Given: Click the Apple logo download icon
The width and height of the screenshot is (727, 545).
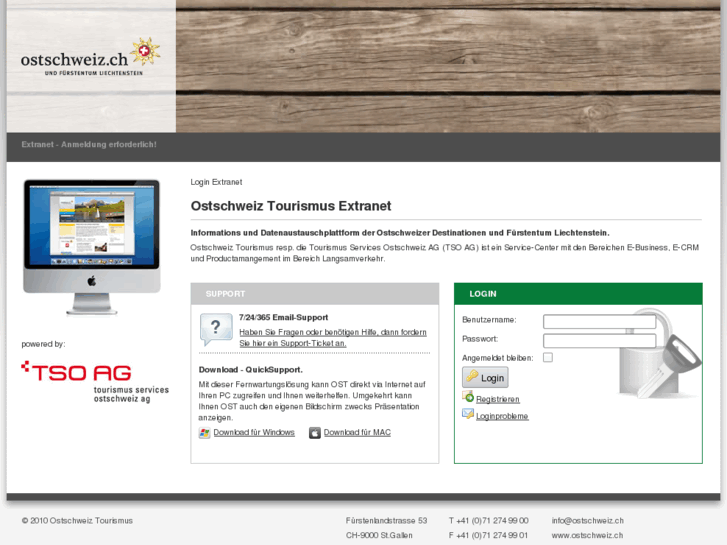Looking at the screenshot, I should tap(315, 433).
